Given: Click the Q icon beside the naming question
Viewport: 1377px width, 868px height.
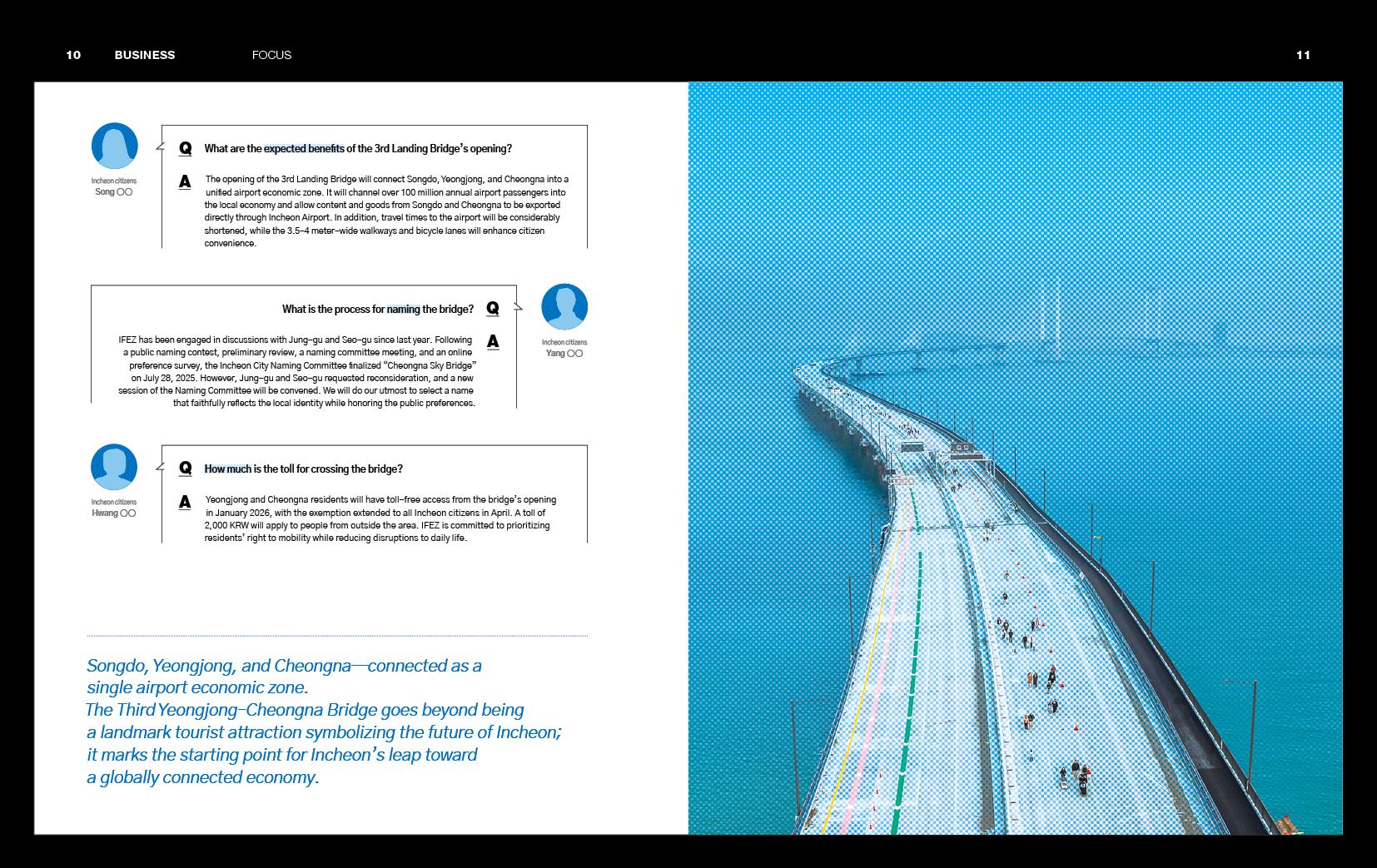Looking at the screenshot, I should [x=493, y=309].
